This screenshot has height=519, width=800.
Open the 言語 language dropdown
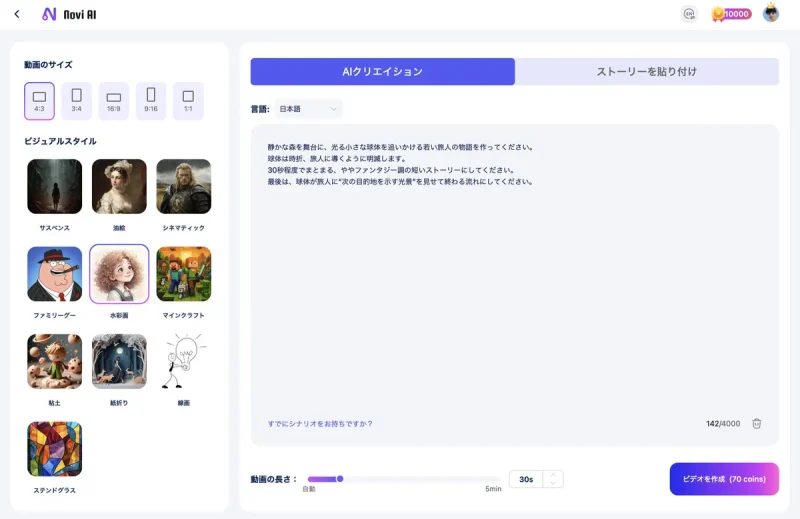(309, 108)
